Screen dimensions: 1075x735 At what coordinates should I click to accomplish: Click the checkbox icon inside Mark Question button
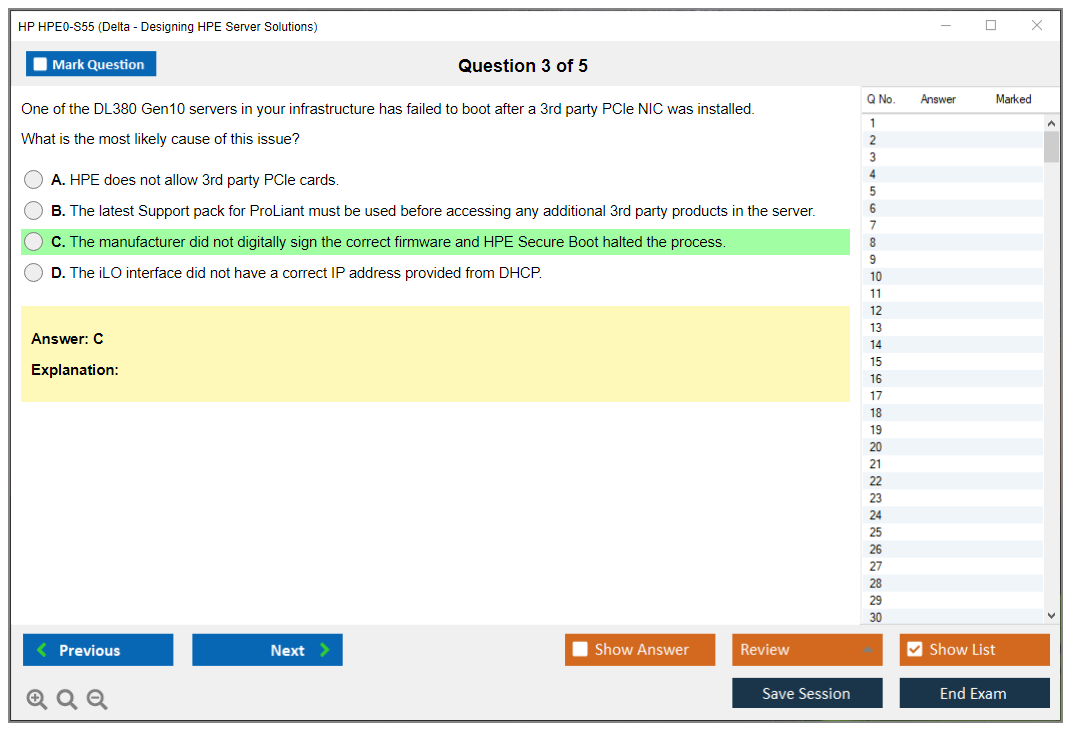[x=39, y=63]
